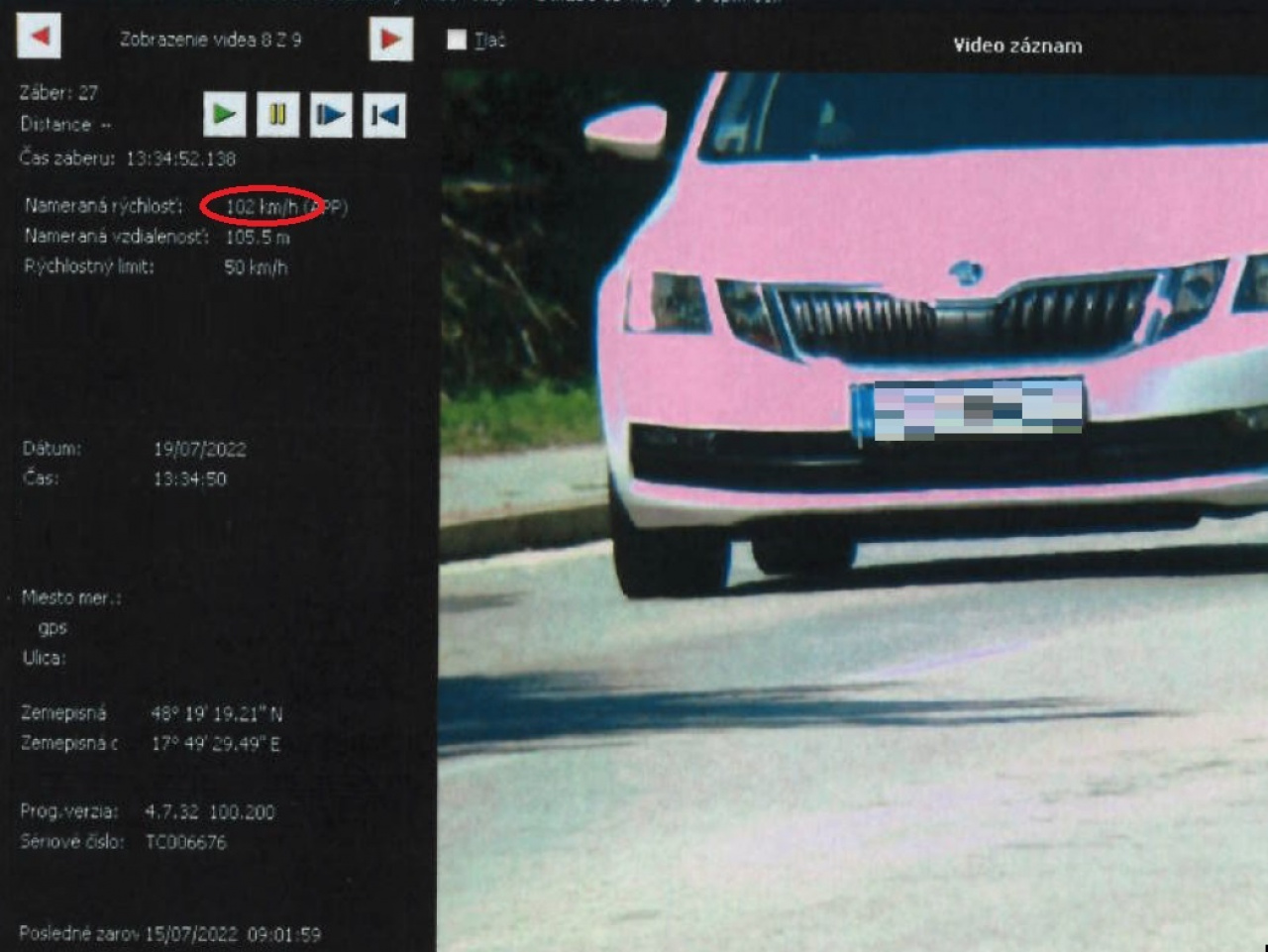The width and height of the screenshot is (1268, 952).
Task: Click the video frame showing the car
Action: [854, 511]
